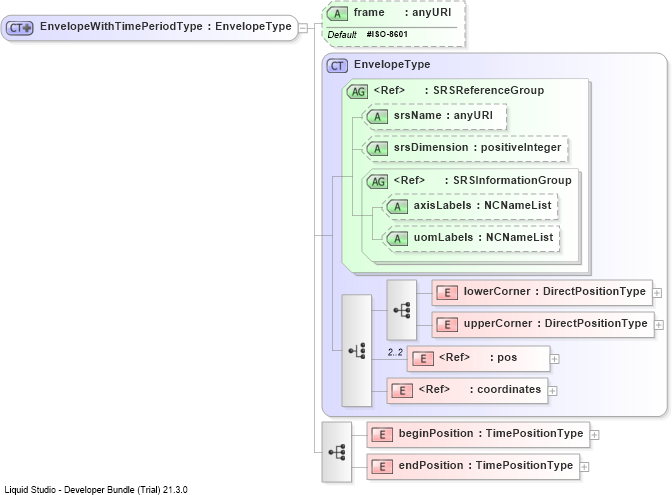
Task: Click the attribute icon for srsName
Action: [x=377, y=116]
